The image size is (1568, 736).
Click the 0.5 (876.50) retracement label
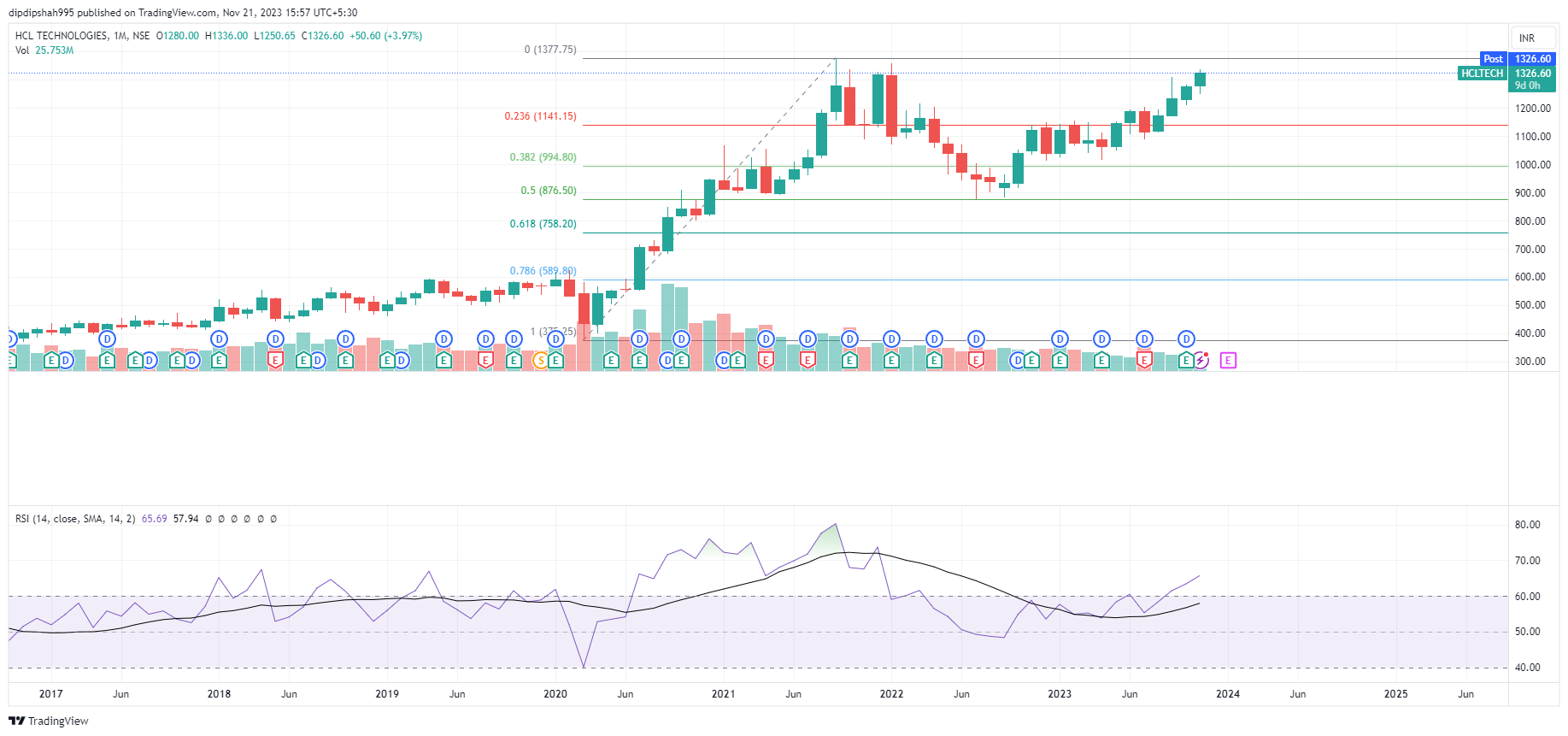click(x=548, y=191)
